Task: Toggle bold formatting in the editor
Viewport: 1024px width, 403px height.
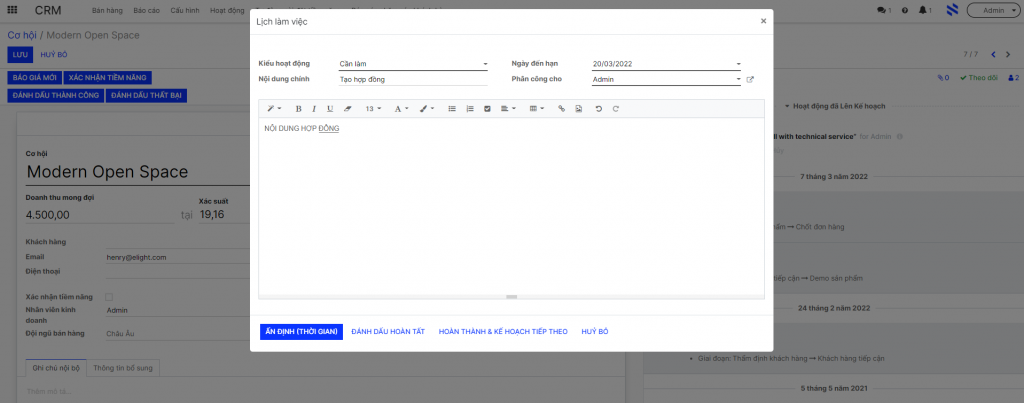Action: (298, 109)
